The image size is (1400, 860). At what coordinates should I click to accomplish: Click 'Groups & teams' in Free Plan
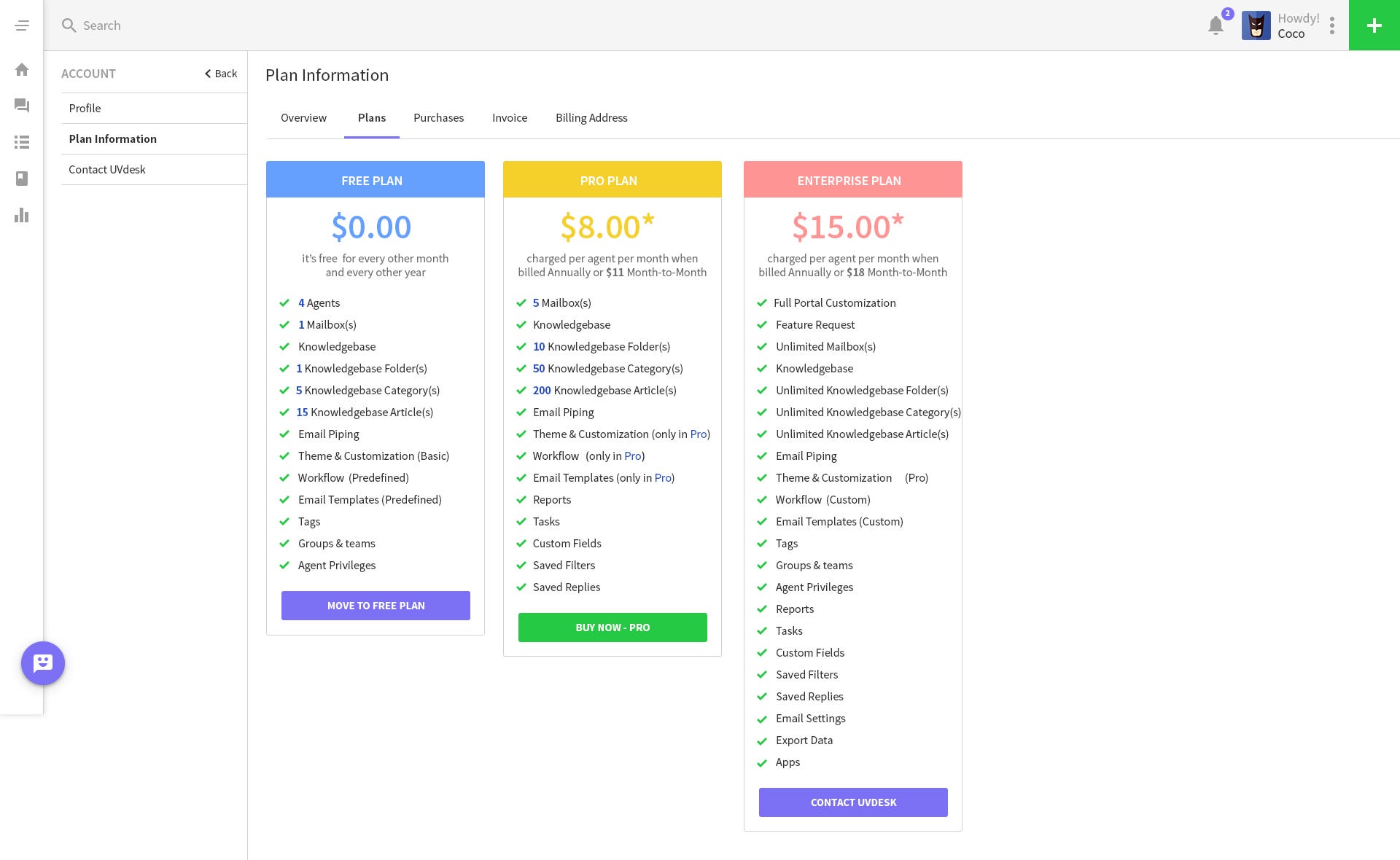pyautogui.click(x=336, y=543)
